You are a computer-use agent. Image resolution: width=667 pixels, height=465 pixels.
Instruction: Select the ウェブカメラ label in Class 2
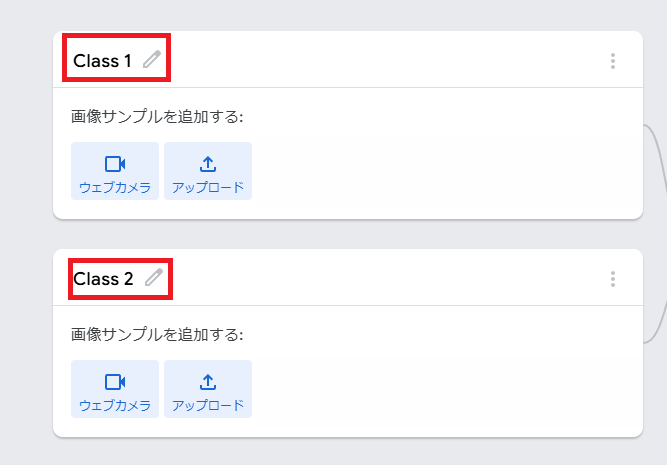[115, 405]
